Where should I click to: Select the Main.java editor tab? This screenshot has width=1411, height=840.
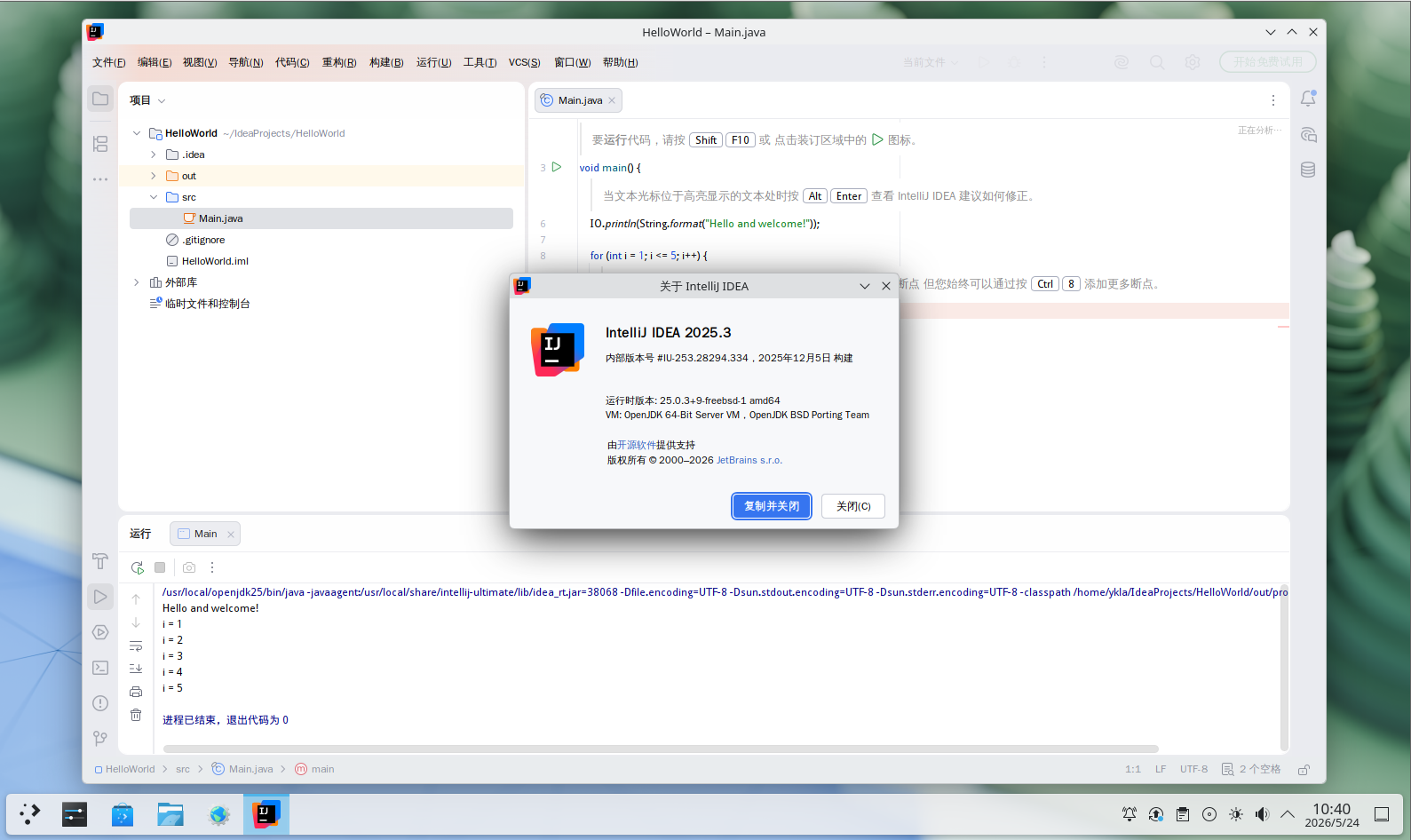578,100
